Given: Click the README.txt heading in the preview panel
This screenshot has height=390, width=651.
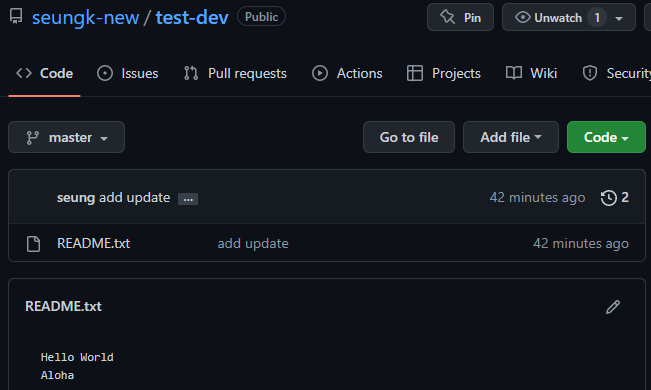Looking at the screenshot, I should click(63, 307).
